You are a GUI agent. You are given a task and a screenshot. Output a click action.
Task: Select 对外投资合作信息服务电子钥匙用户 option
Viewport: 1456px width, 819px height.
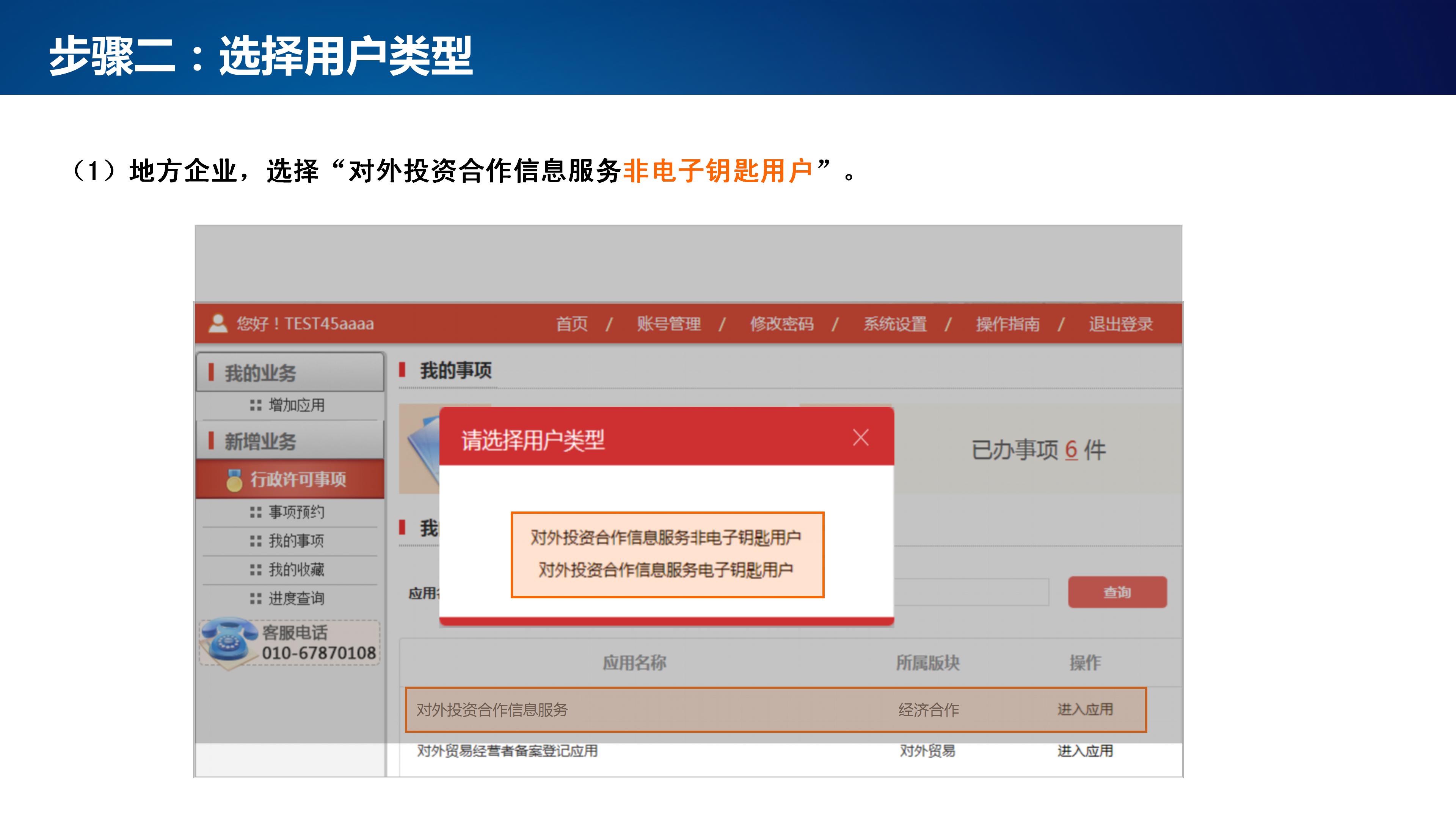pos(666,570)
